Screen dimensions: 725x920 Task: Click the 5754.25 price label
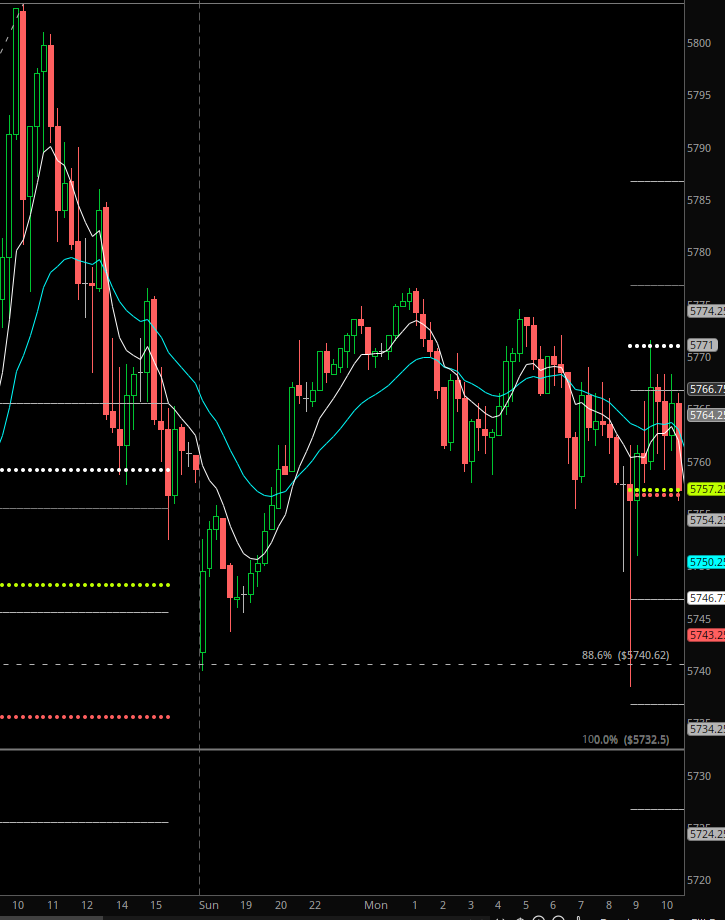pos(706,520)
